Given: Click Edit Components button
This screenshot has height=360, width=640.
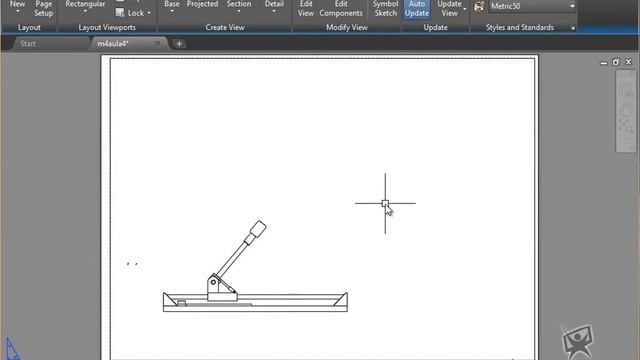Looking at the screenshot, I should pos(341,9).
